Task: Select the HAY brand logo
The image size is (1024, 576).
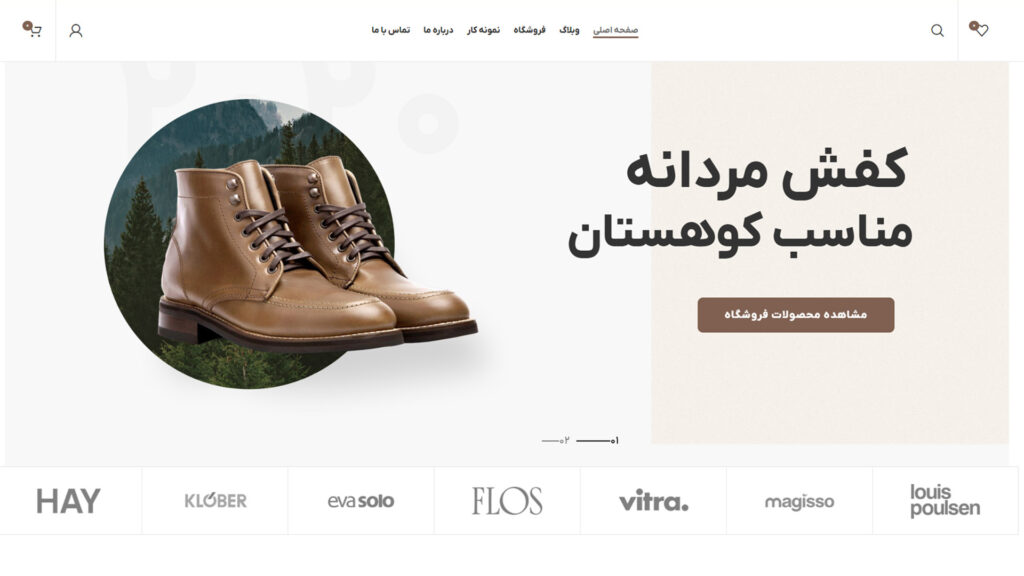Action: click(69, 502)
